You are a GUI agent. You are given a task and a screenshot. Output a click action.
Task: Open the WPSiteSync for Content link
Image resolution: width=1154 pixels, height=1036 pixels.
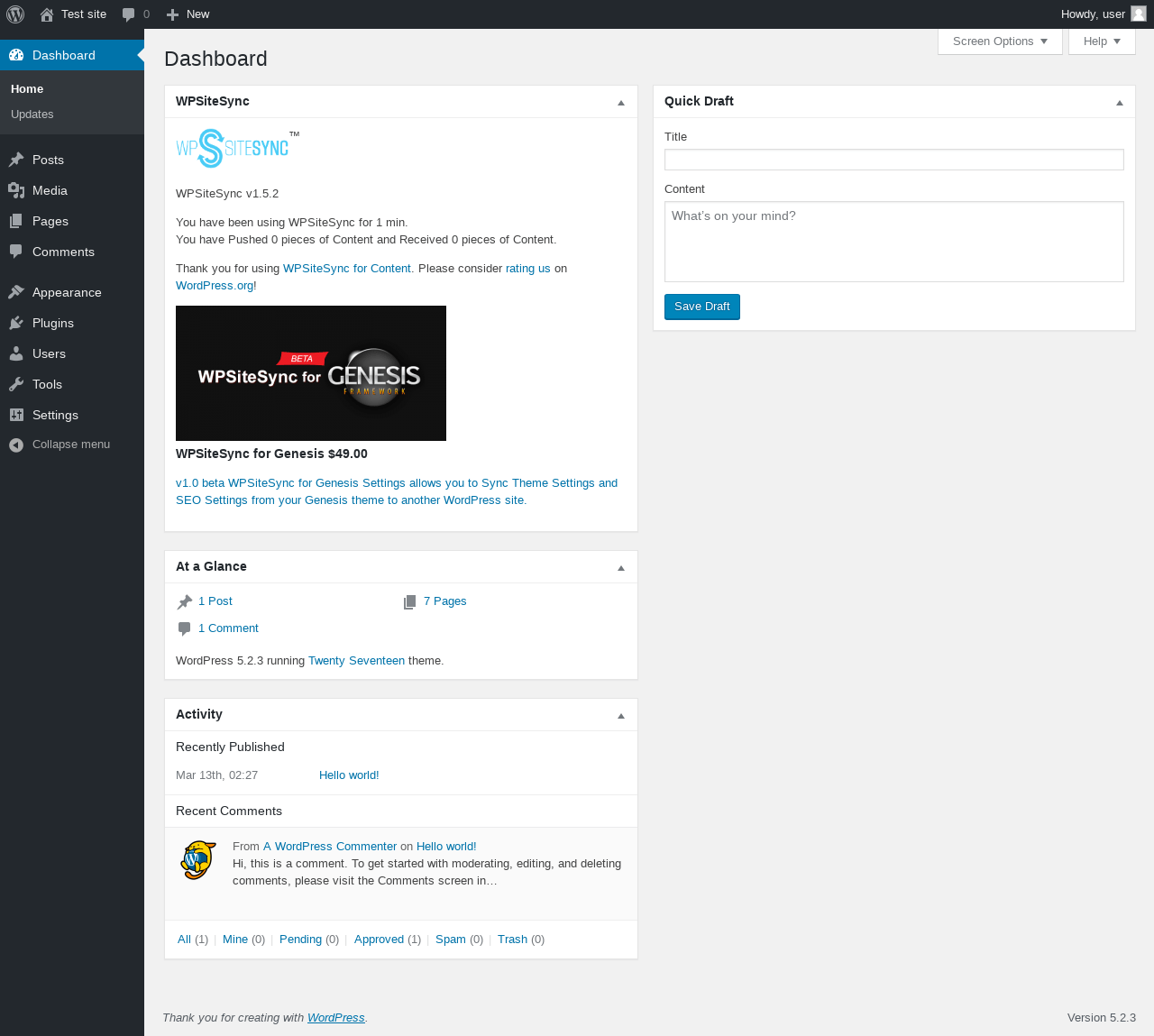click(347, 269)
